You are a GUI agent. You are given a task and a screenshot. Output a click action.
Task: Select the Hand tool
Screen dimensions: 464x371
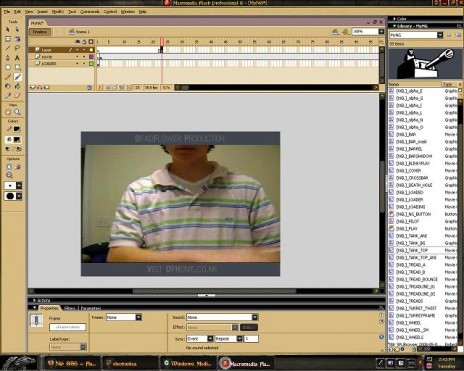[8, 112]
